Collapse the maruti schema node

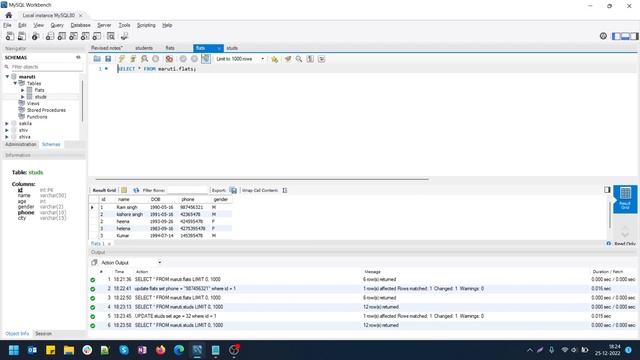(7, 77)
